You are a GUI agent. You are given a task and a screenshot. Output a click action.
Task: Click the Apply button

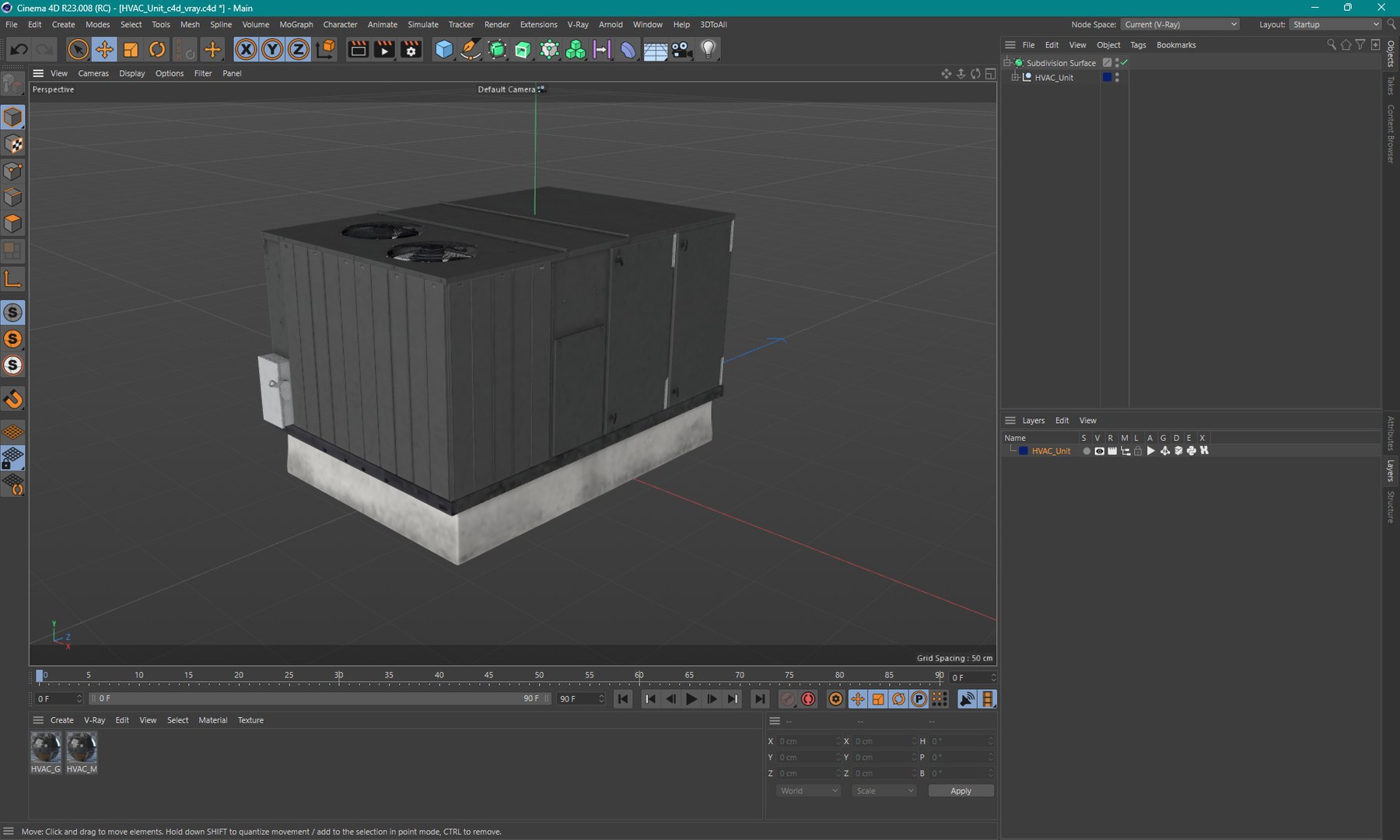tap(961, 791)
